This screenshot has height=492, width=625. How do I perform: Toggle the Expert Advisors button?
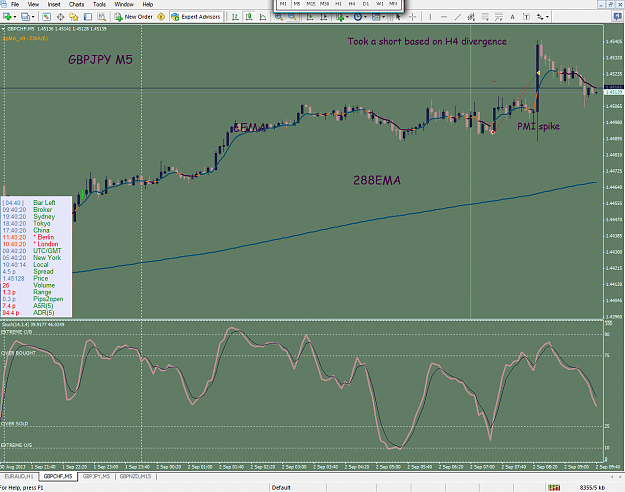click(x=196, y=17)
